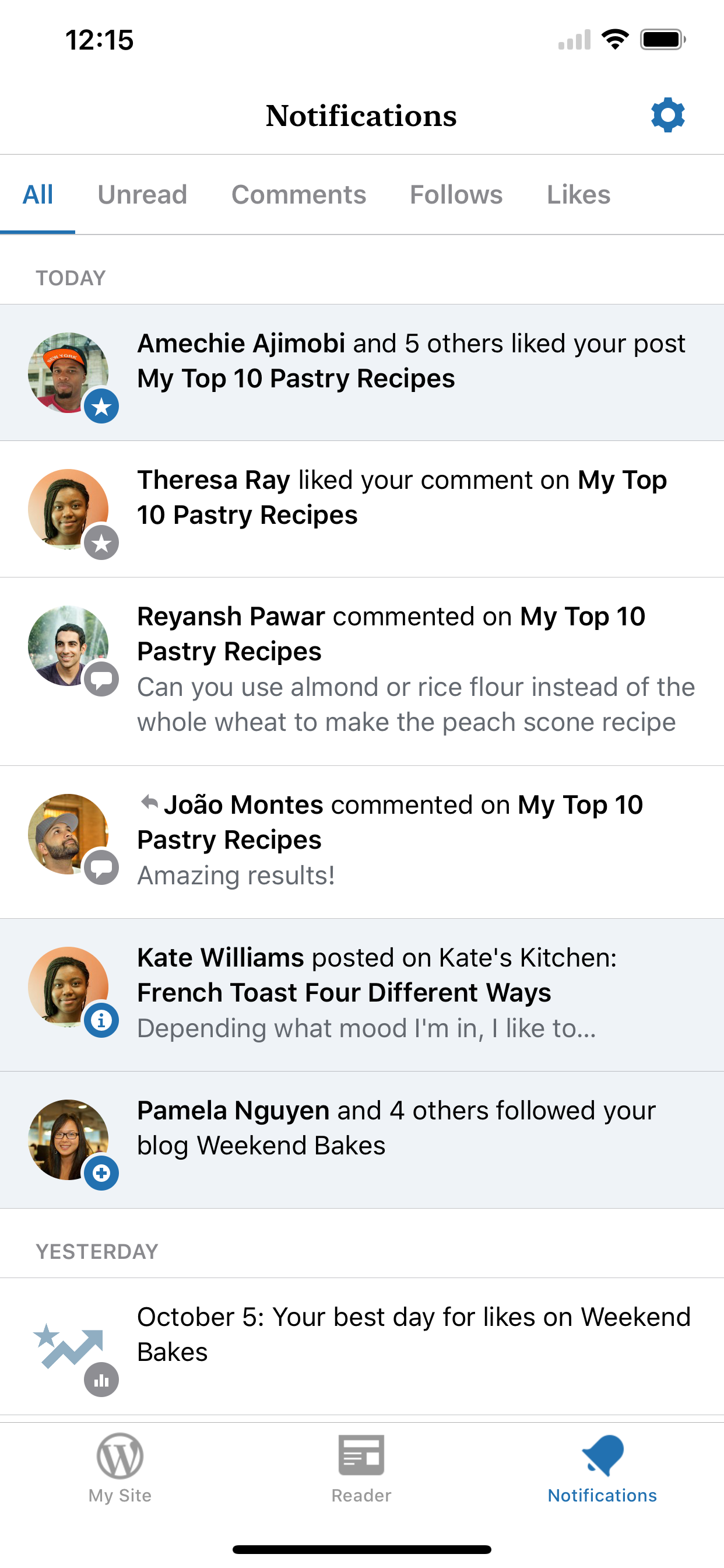Tap the Notifications bell icon
The image size is (724, 1568).
pyautogui.click(x=602, y=1455)
